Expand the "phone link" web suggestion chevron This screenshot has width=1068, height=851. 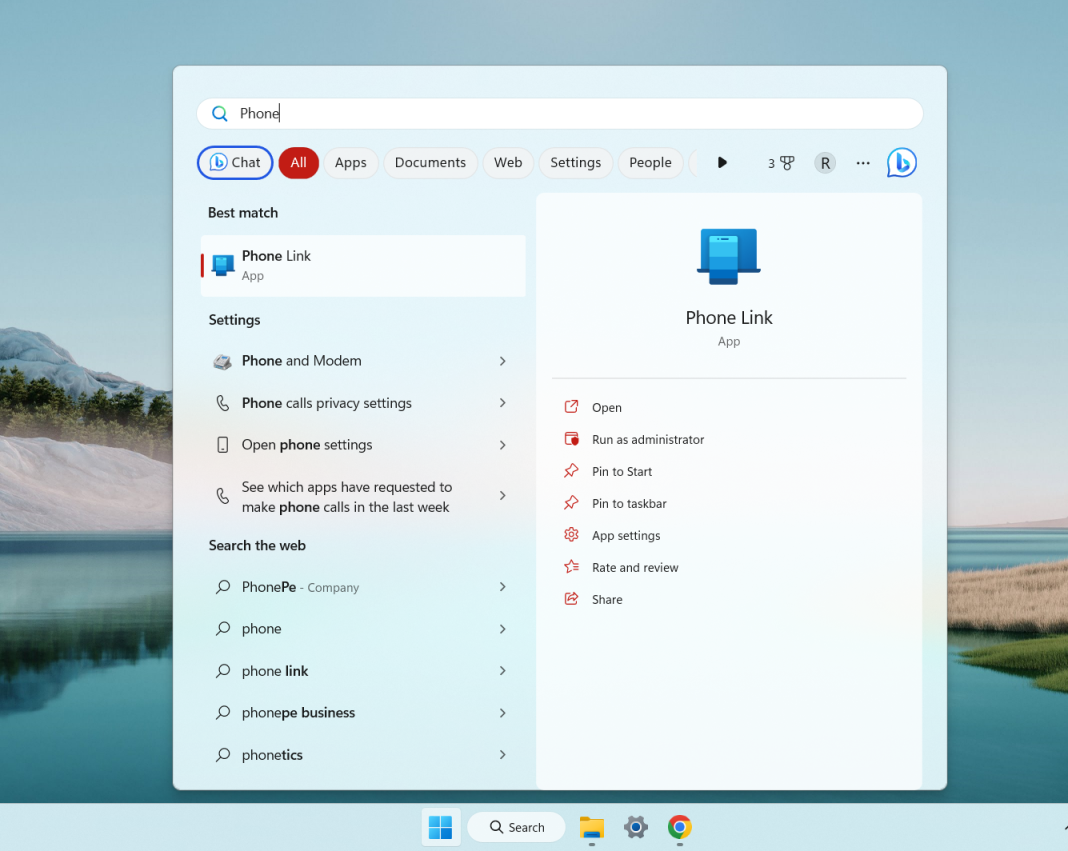(x=503, y=670)
